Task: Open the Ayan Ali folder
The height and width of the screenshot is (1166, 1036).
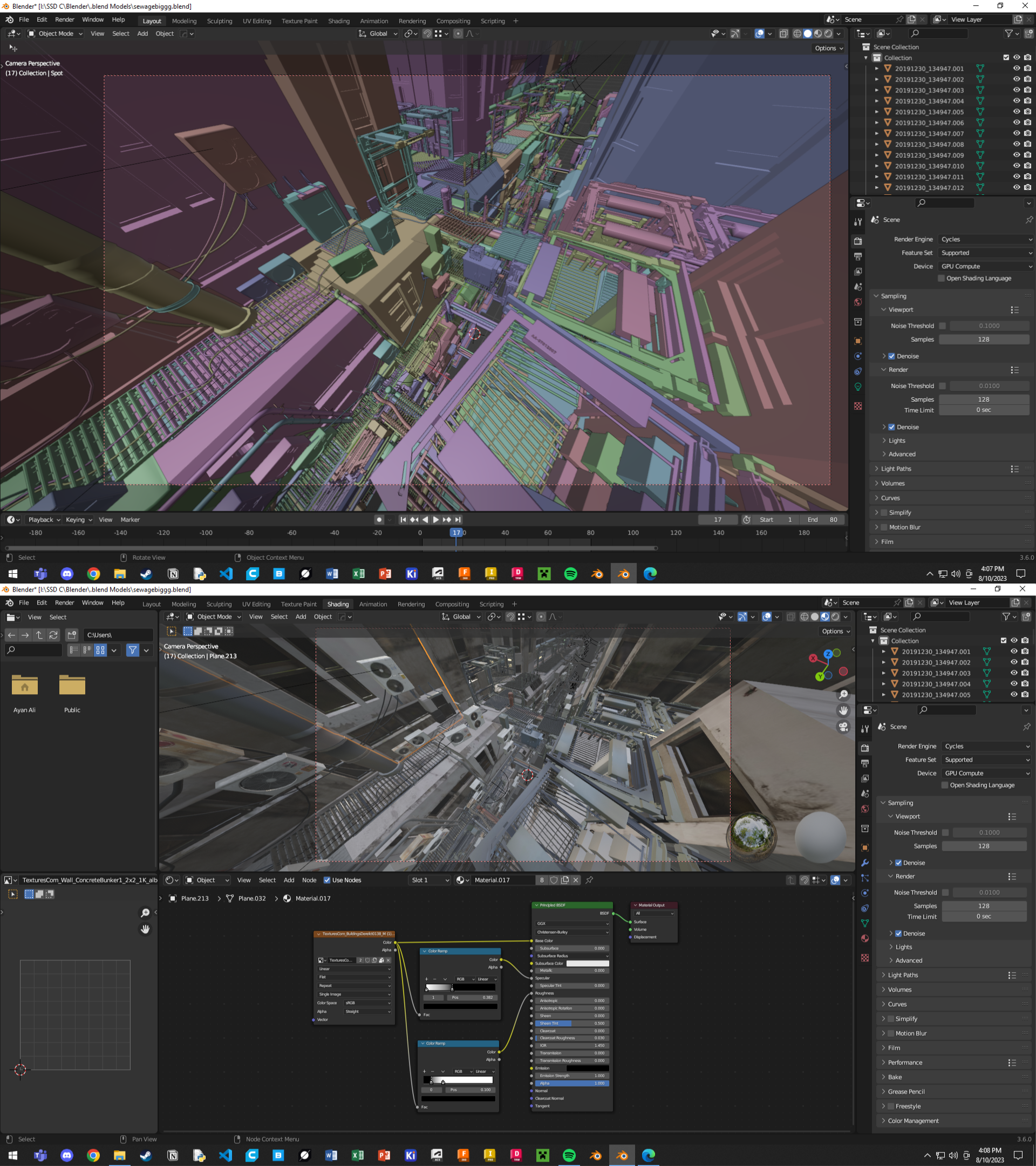Action: [24, 686]
